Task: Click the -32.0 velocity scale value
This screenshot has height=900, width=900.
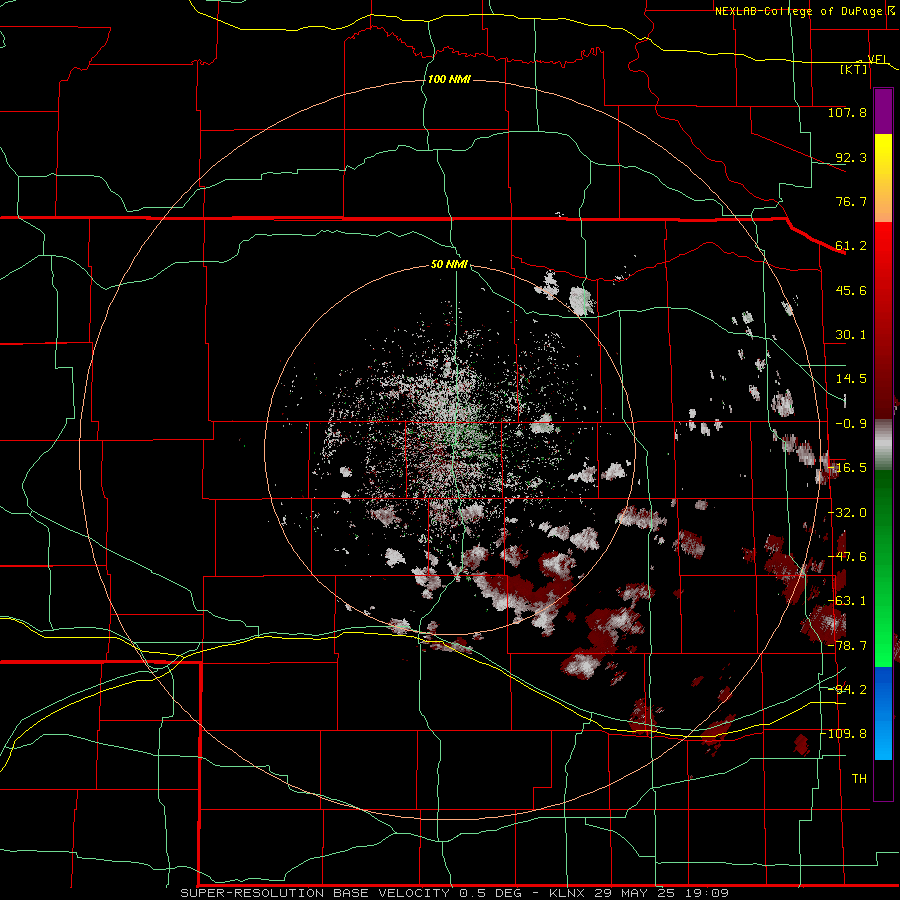Action: [x=847, y=513]
